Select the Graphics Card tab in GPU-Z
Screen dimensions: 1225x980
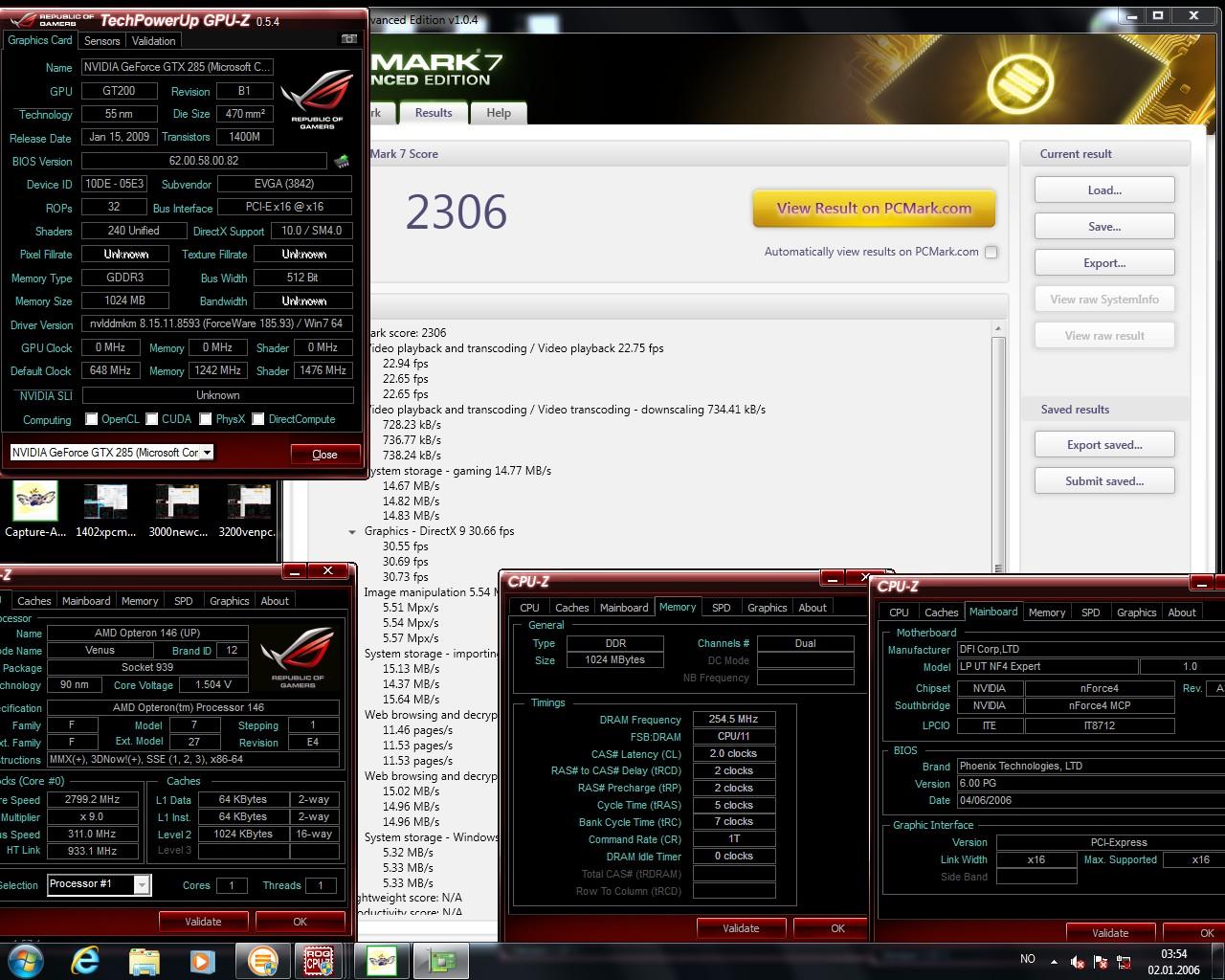[x=40, y=40]
